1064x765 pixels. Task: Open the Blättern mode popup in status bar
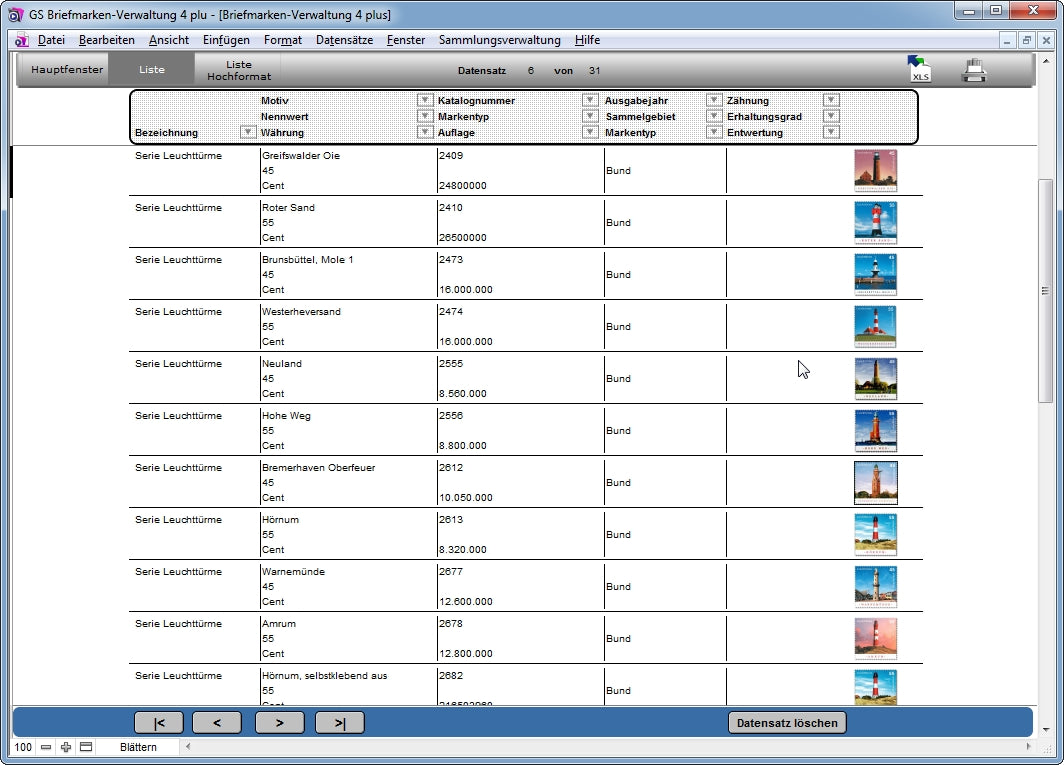(138, 747)
